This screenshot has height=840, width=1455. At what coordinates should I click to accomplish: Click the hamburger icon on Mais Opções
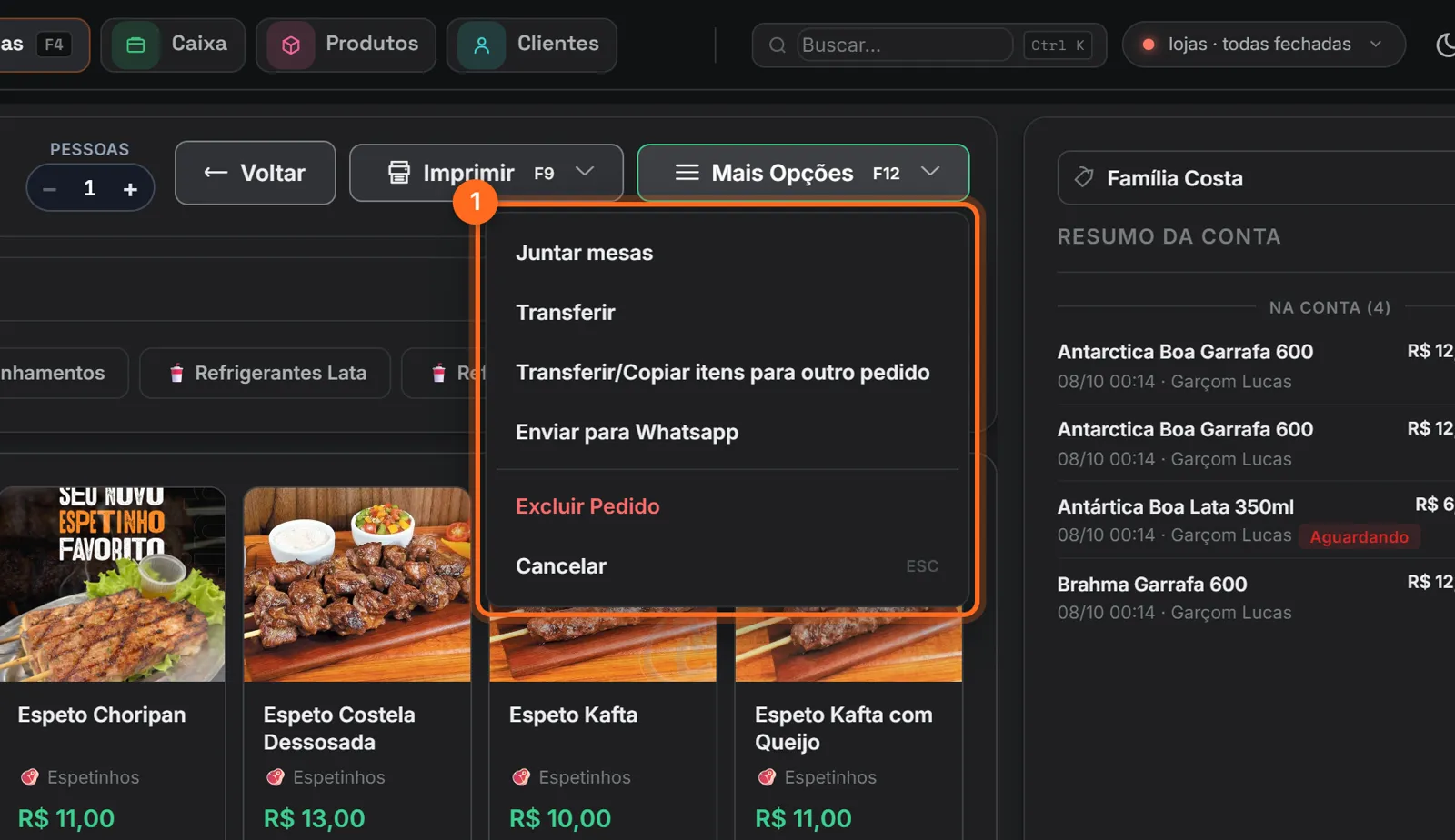(x=687, y=172)
